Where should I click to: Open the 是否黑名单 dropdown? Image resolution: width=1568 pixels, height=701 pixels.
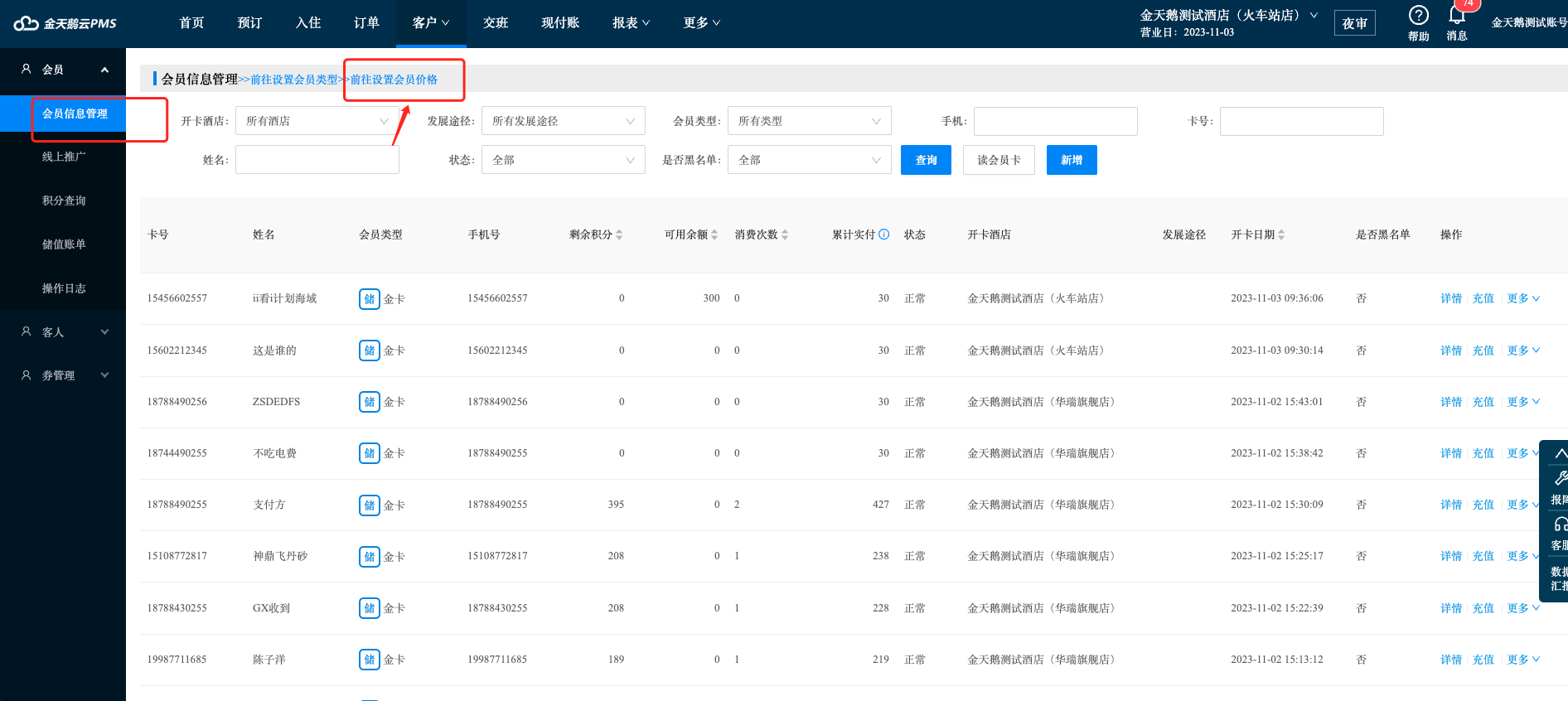pyautogui.click(x=810, y=160)
